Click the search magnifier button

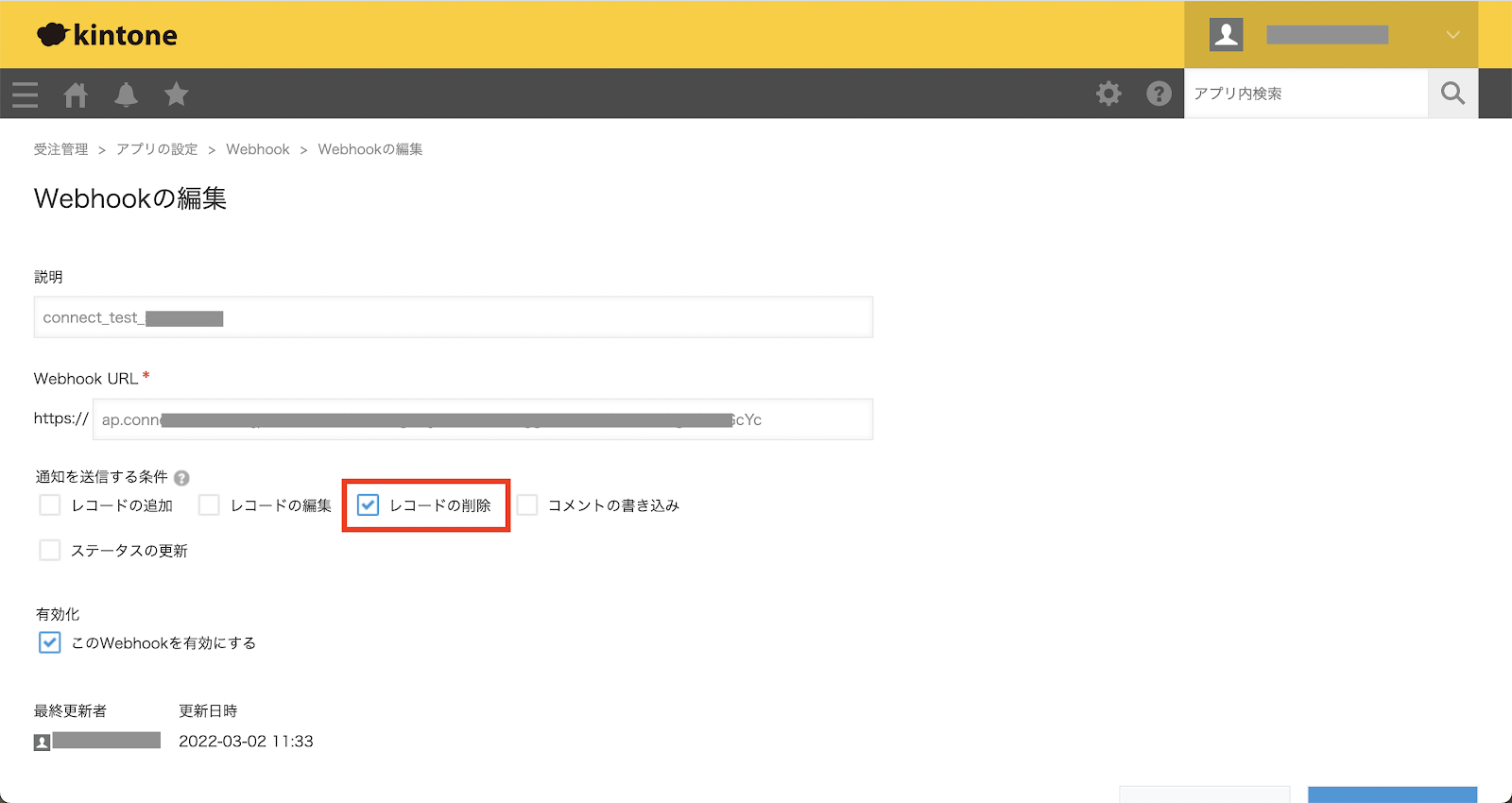(1452, 94)
